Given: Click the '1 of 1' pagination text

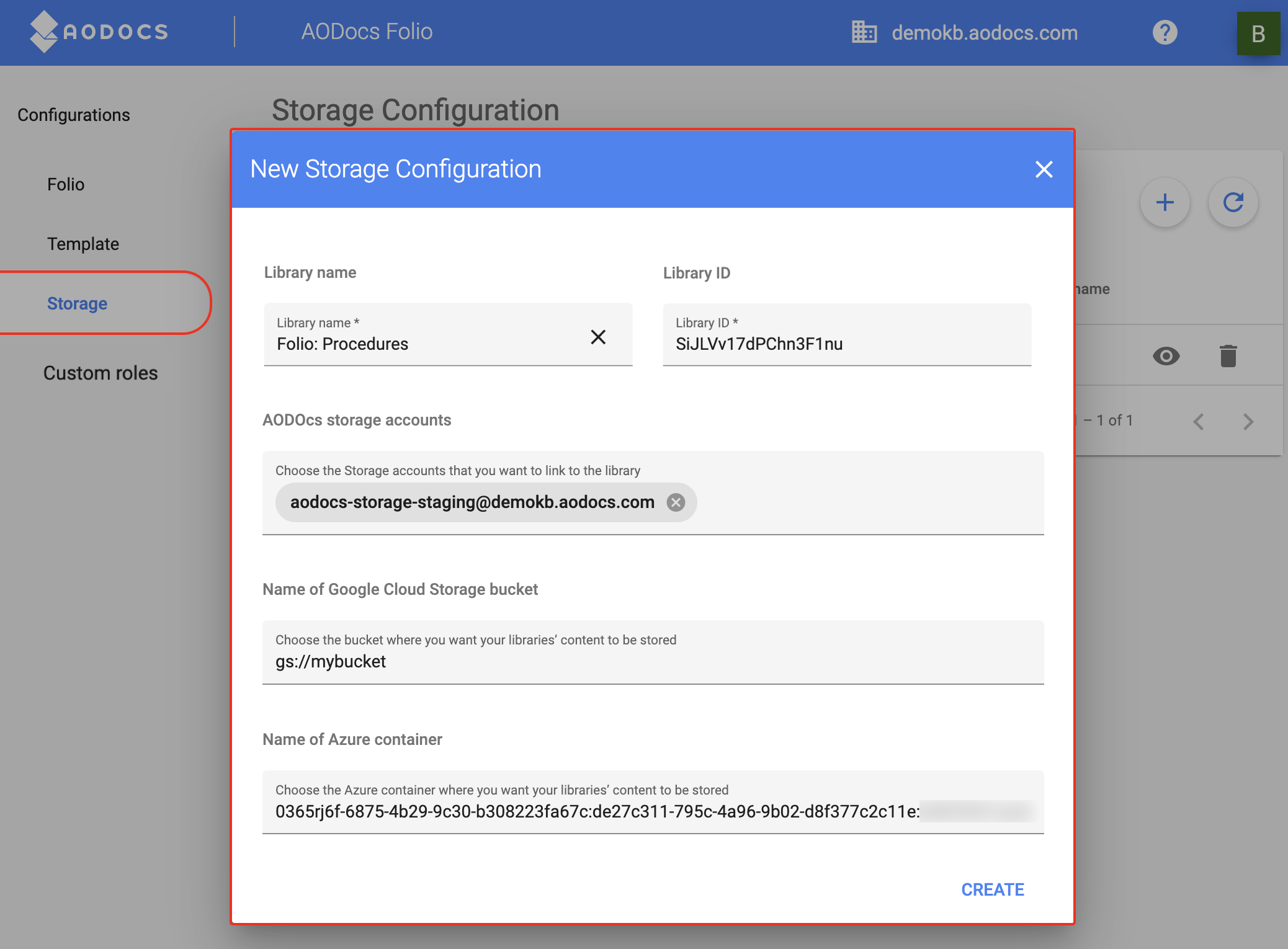Looking at the screenshot, I should [1115, 421].
